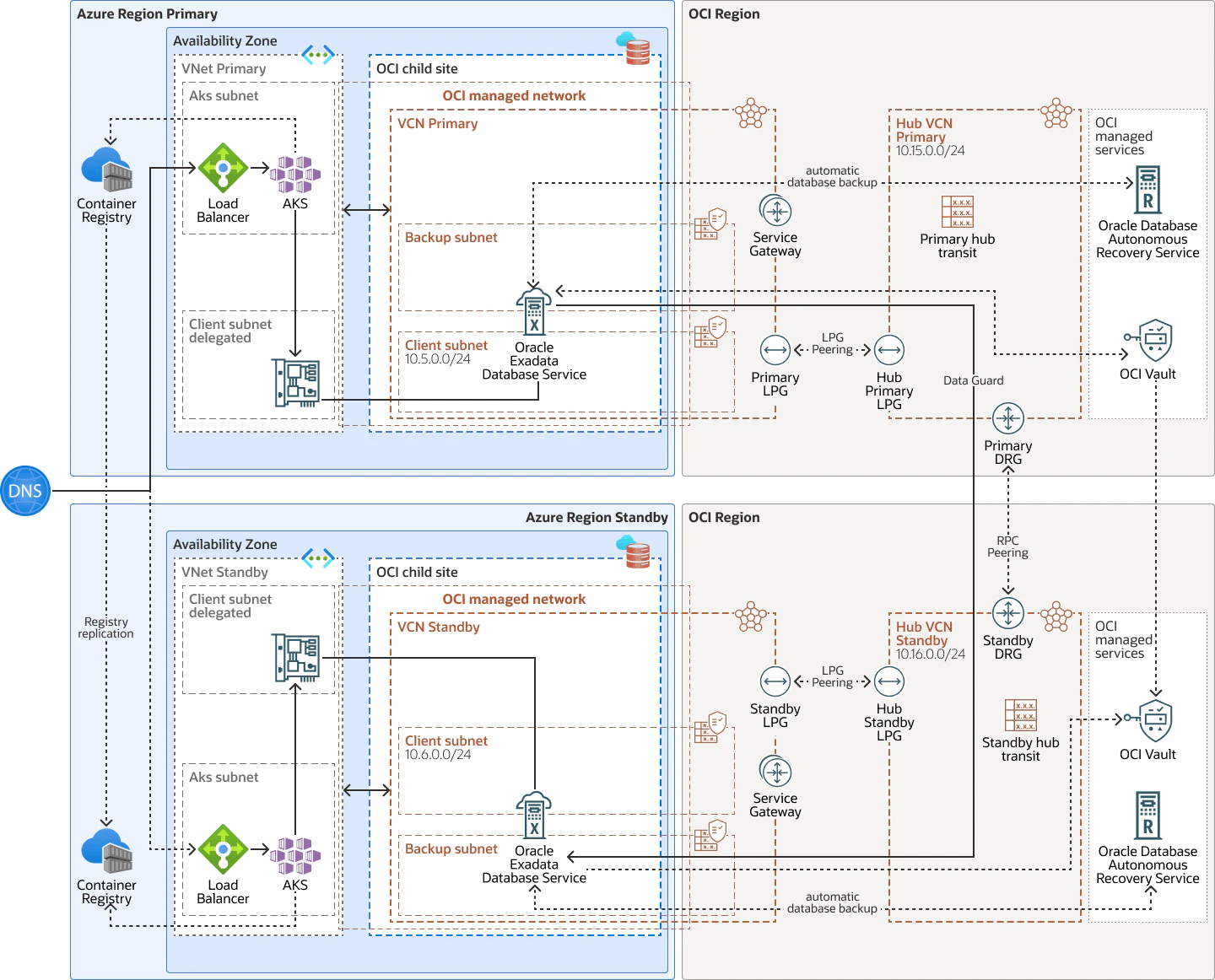Select primary Oracle Database Autonomous Recovery Service icon
1215x980 pixels.
[x=1148, y=190]
